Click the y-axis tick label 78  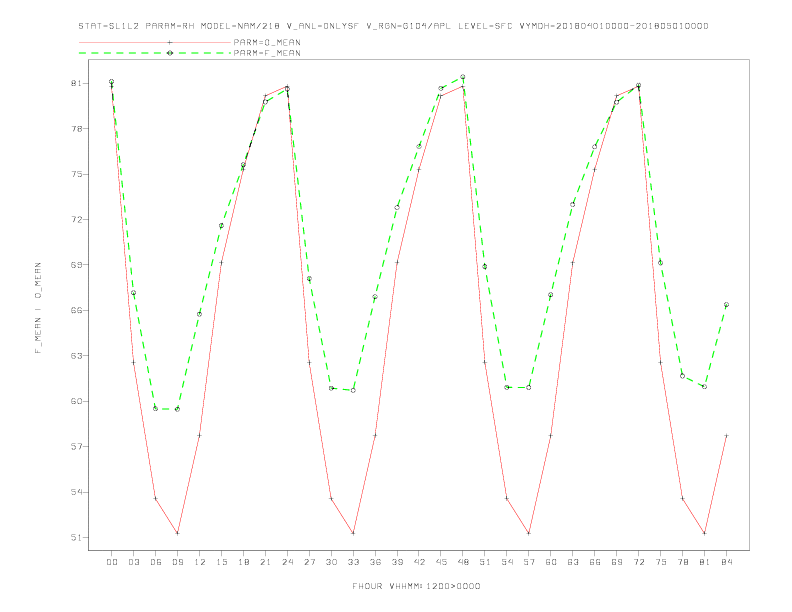[x=76, y=129]
